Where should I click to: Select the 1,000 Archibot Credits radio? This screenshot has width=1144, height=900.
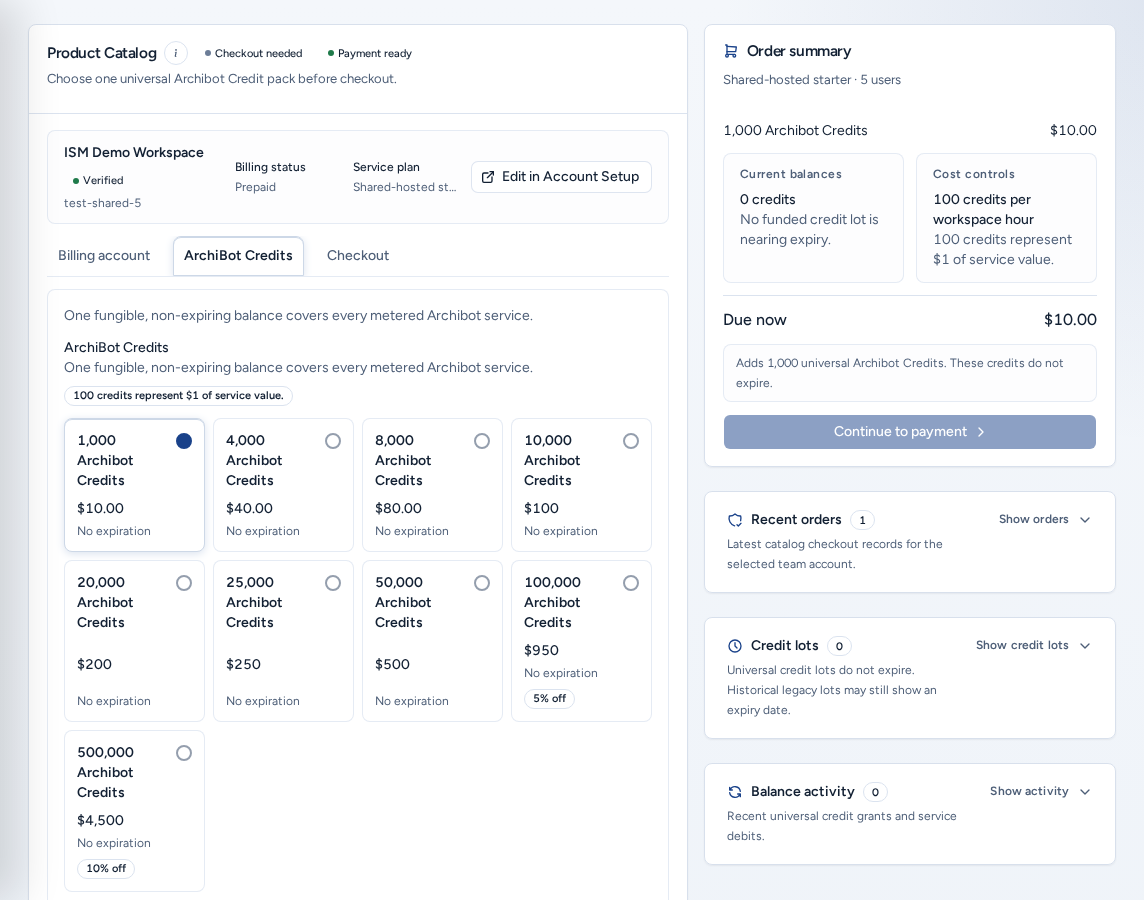(184, 441)
